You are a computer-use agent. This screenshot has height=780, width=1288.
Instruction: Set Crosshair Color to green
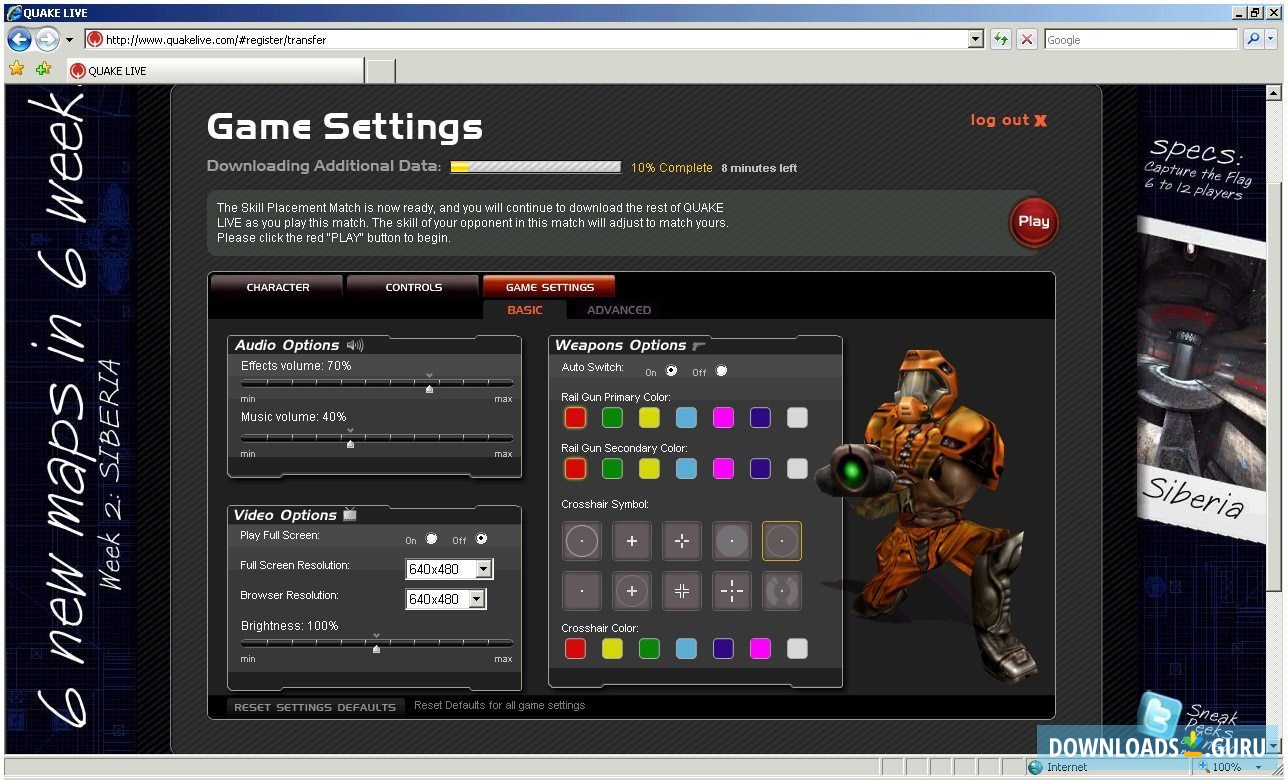(649, 648)
